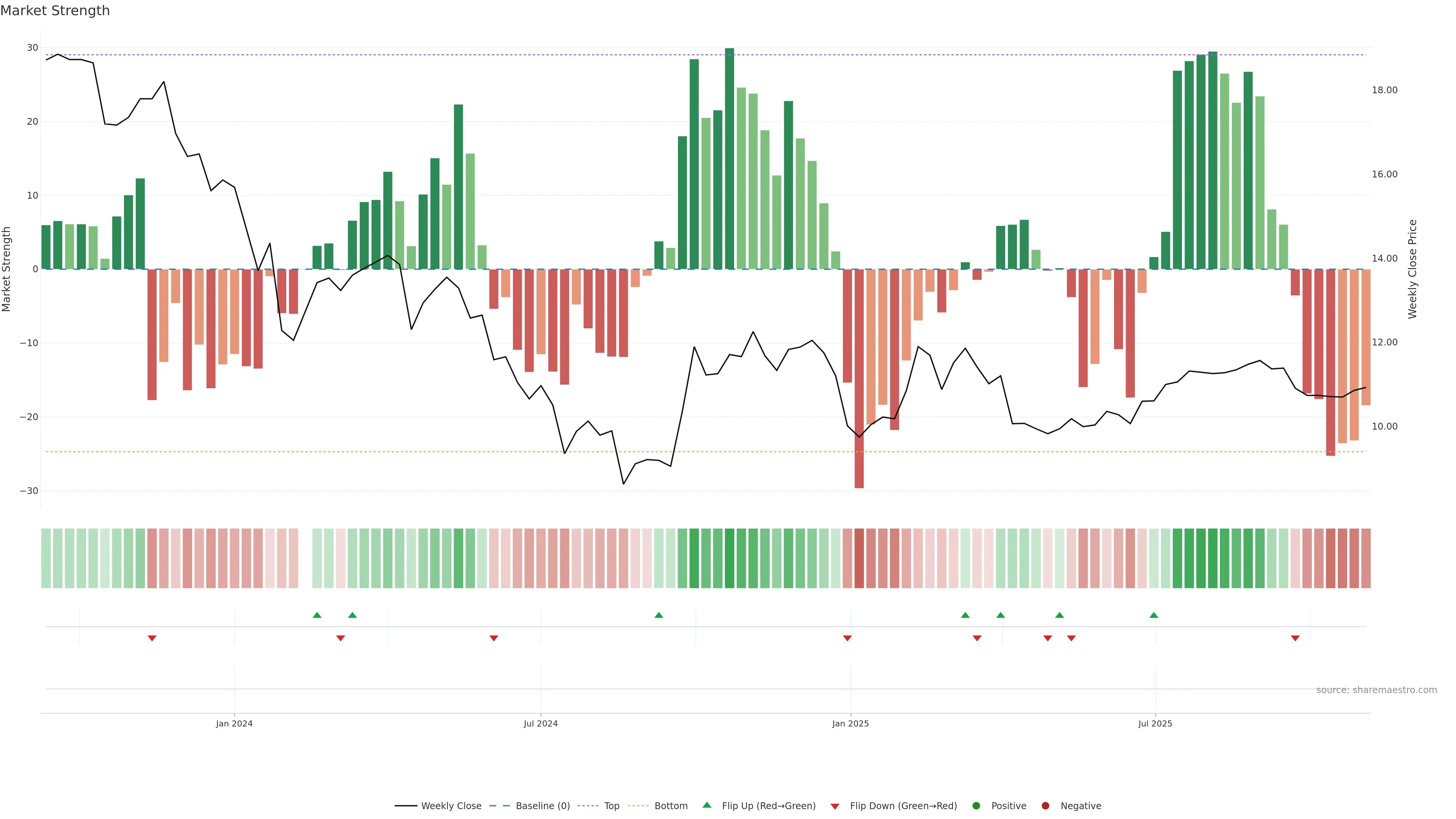Click the Bottom legend entry
This screenshot has height=819, width=1456.
click(x=670, y=805)
